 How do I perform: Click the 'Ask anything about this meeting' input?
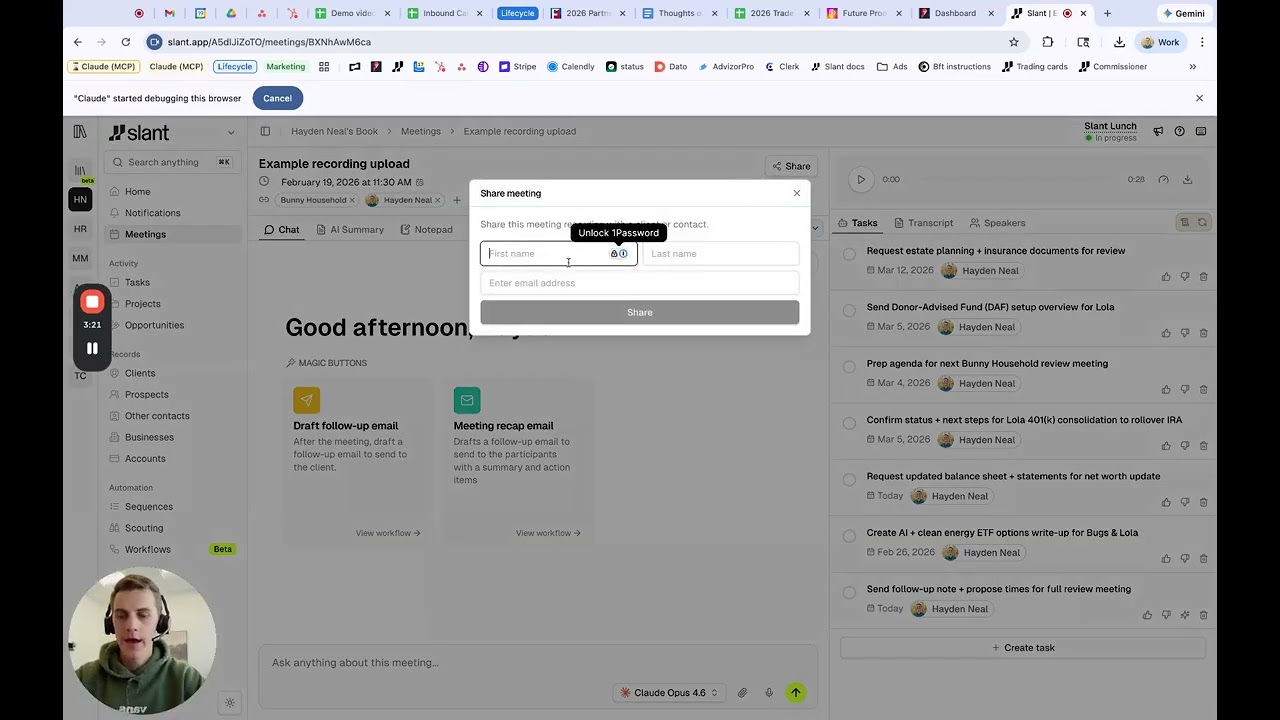(x=538, y=663)
